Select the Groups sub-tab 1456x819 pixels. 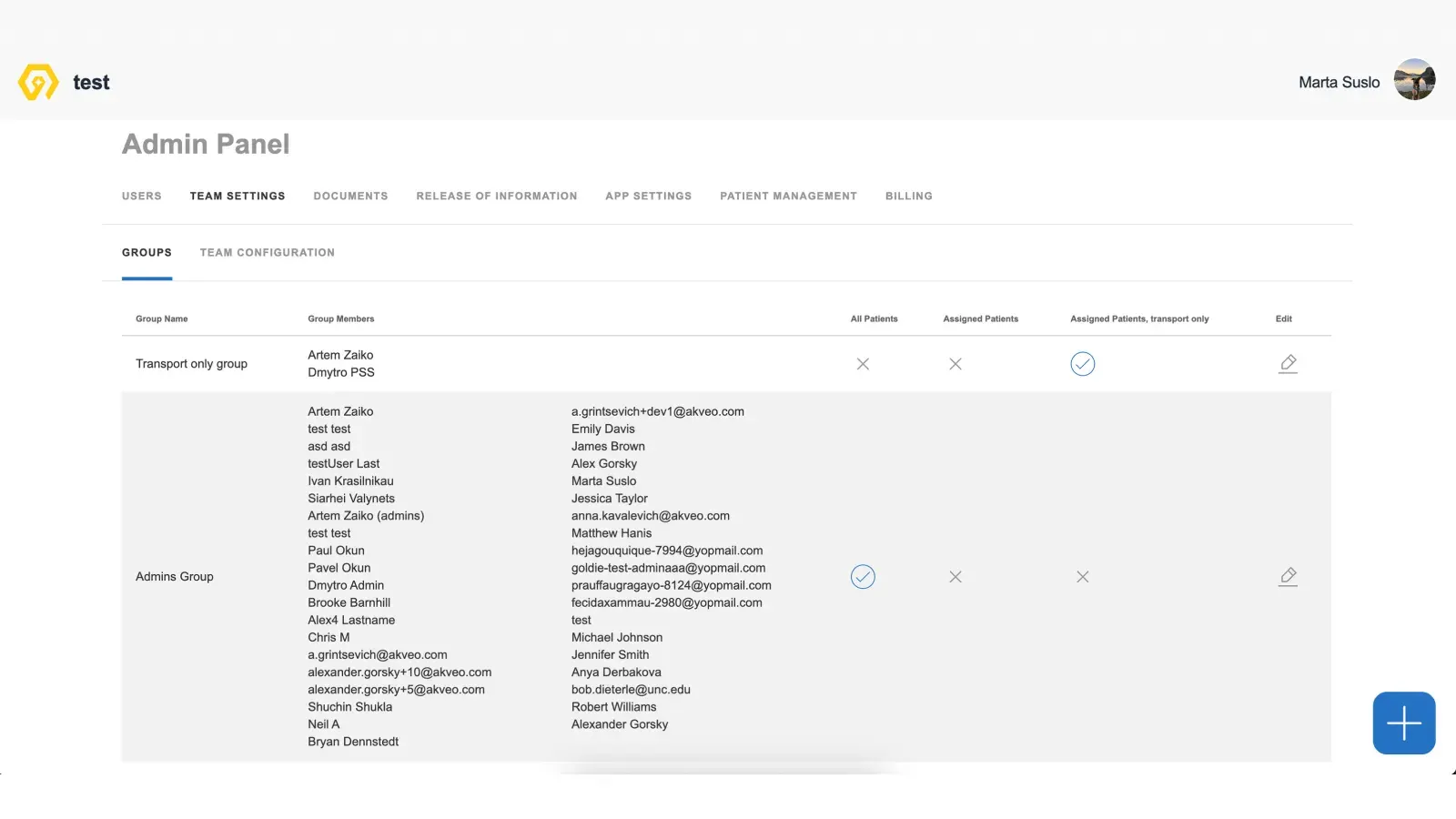tap(147, 252)
